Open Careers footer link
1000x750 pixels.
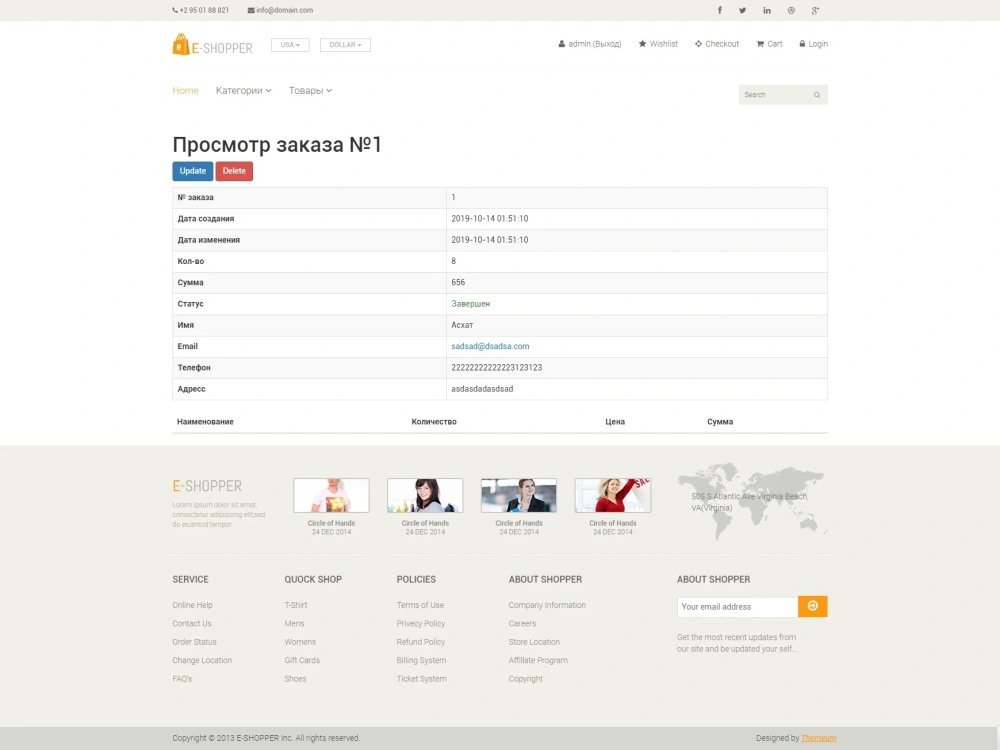[522, 624]
